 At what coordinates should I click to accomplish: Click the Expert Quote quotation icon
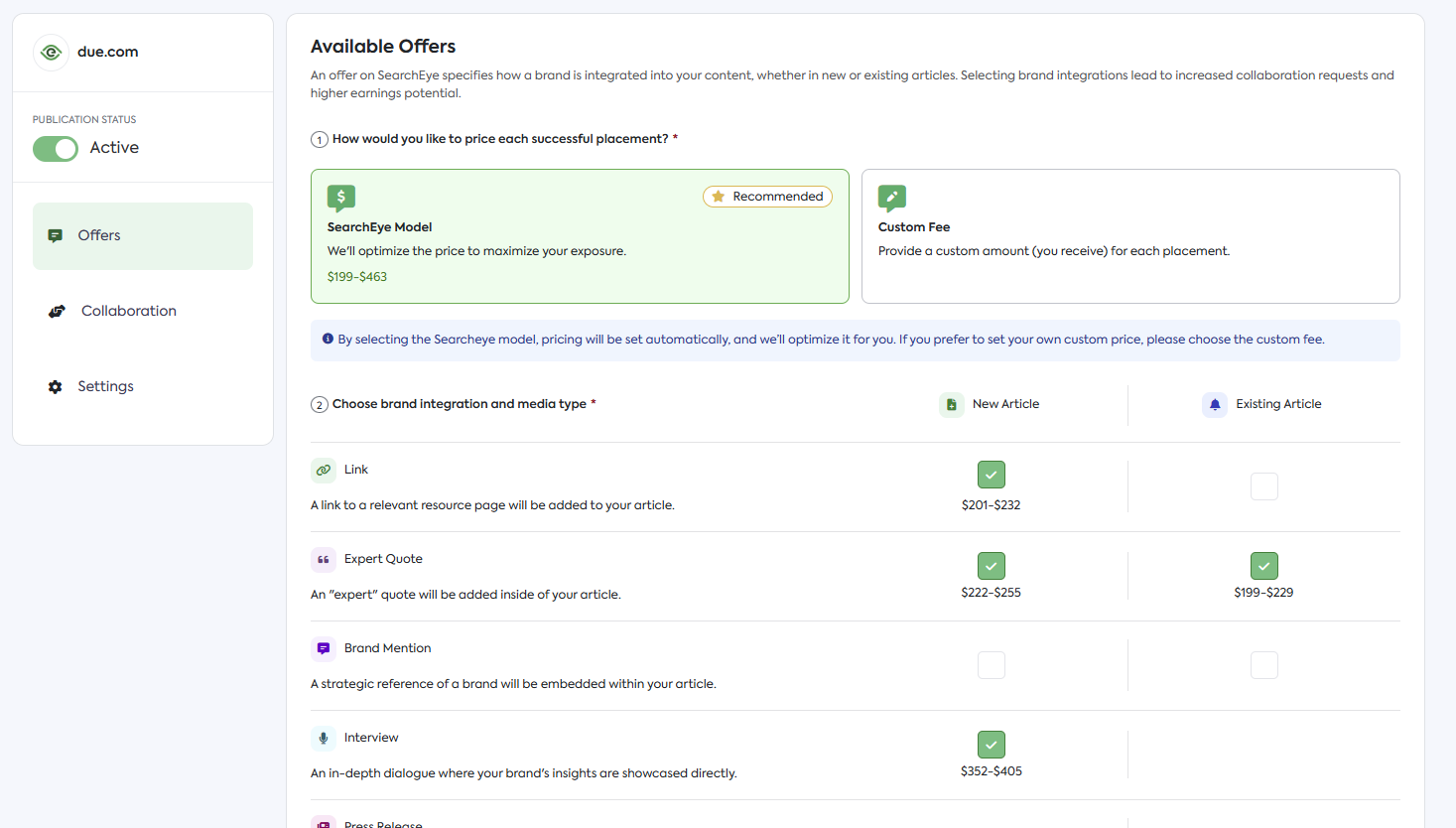324,559
